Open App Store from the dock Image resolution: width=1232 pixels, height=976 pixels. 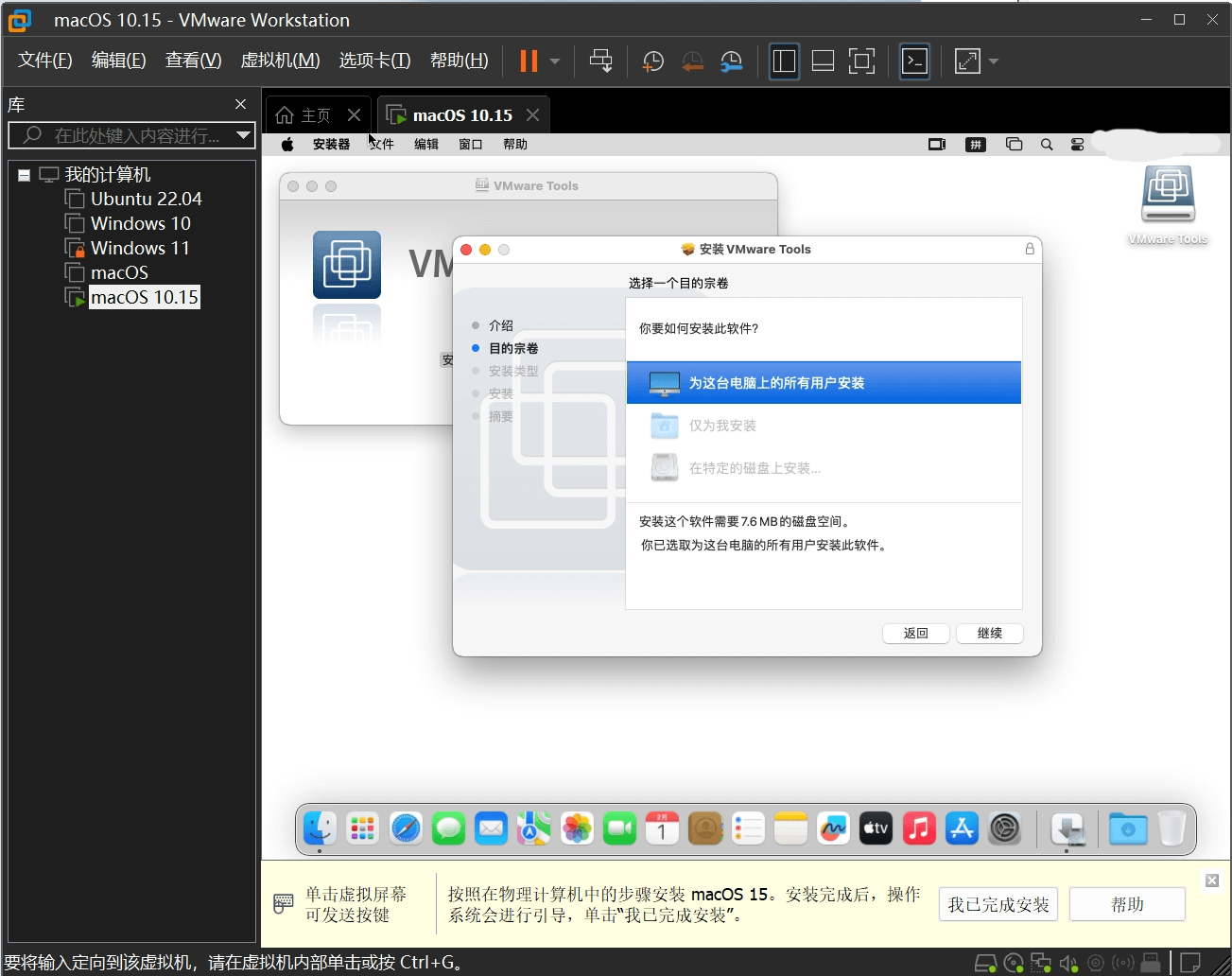pyautogui.click(x=962, y=829)
